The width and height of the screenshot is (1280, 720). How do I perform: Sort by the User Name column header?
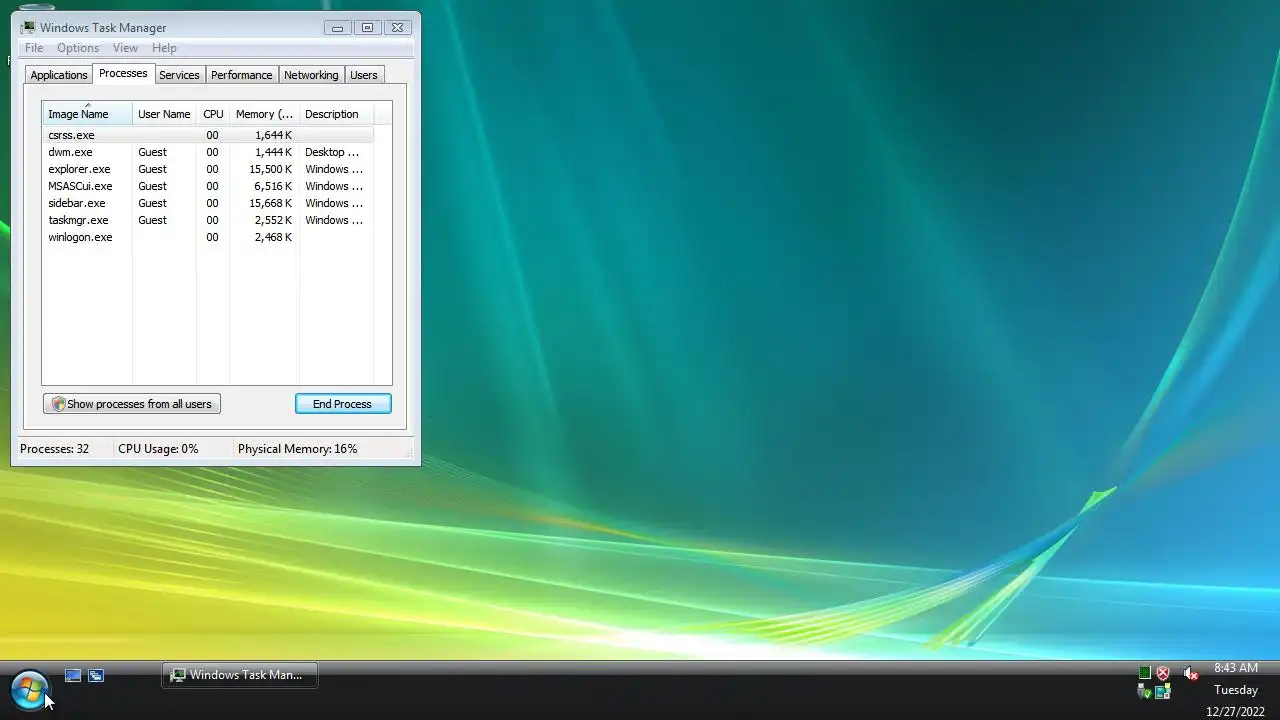tap(164, 114)
